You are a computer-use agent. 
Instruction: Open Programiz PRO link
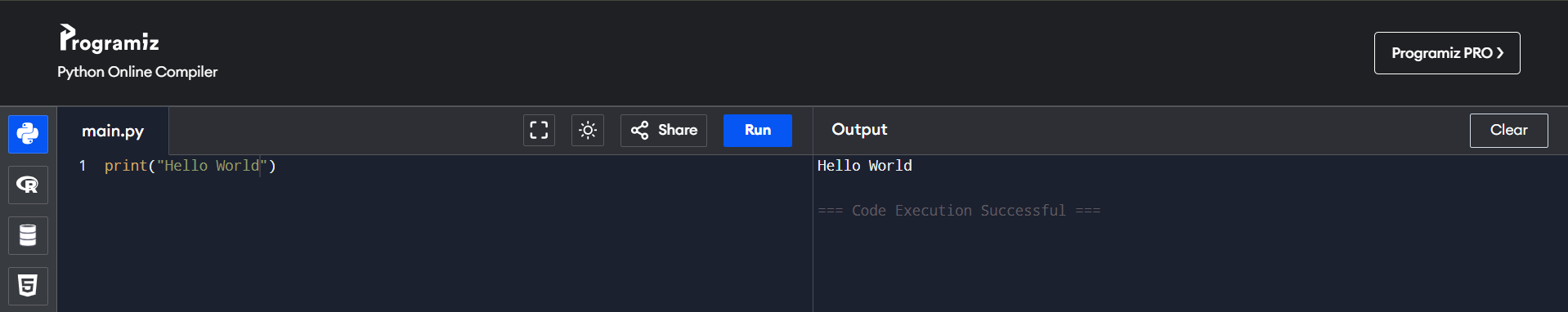click(1447, 53)
